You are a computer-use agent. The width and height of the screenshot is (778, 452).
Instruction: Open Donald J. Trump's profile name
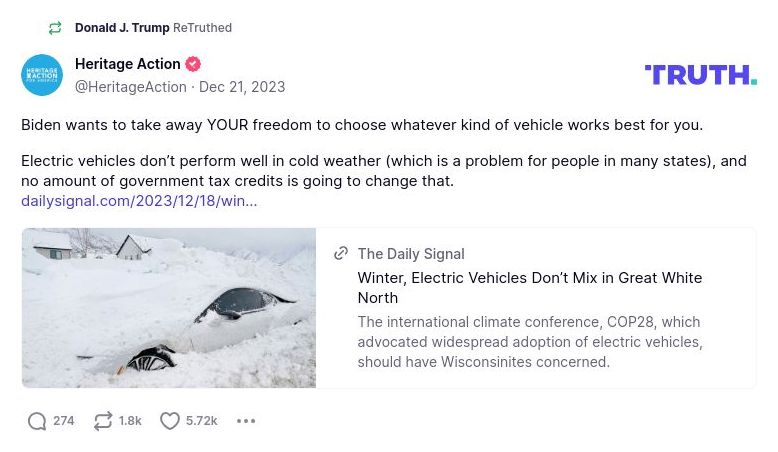coord(122,28)
